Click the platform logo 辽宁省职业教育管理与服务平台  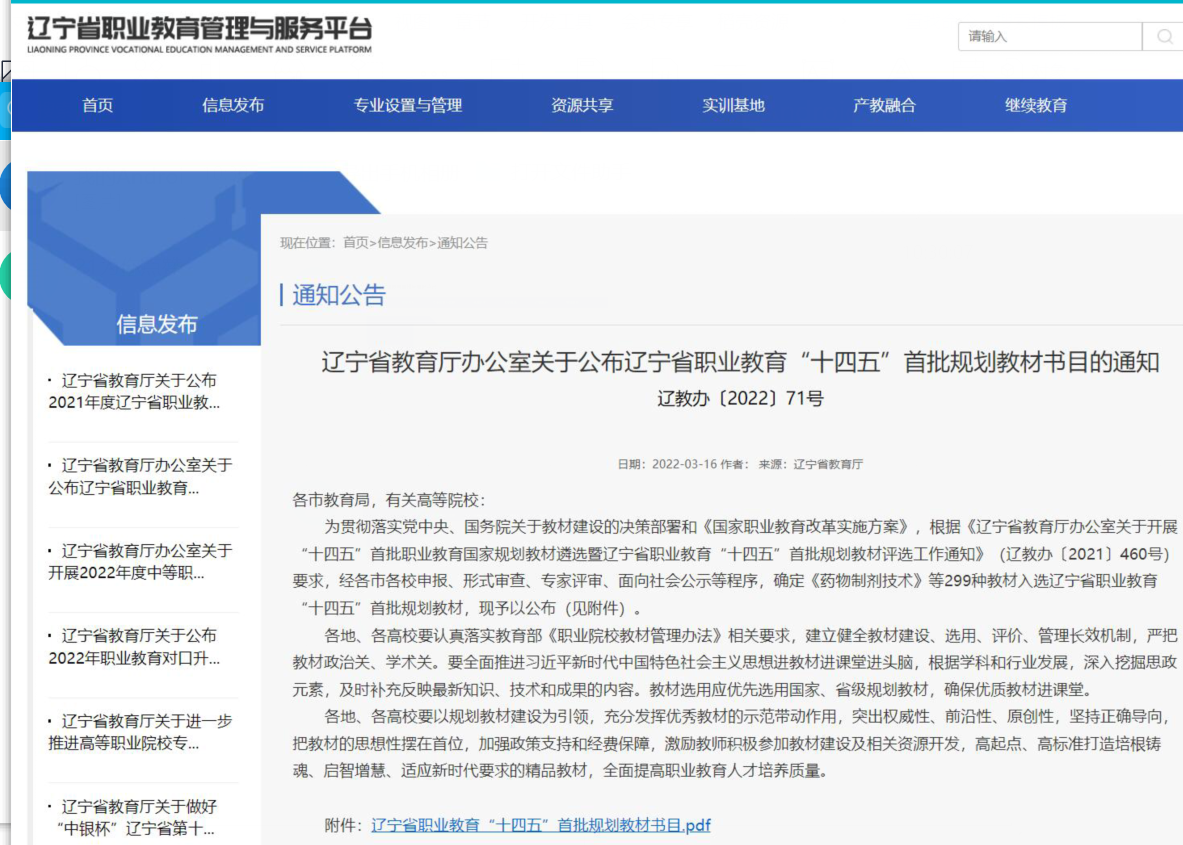[x=199, y=35]
